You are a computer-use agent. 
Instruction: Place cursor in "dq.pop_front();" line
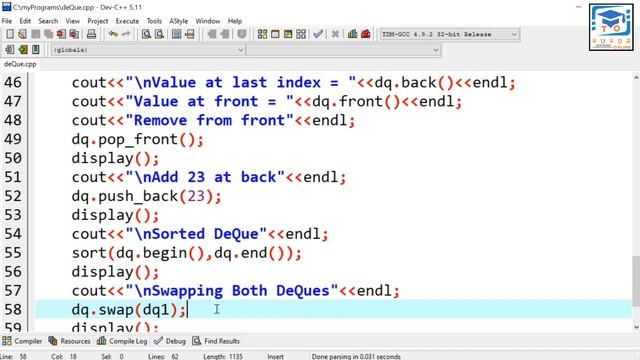point(138,140)
